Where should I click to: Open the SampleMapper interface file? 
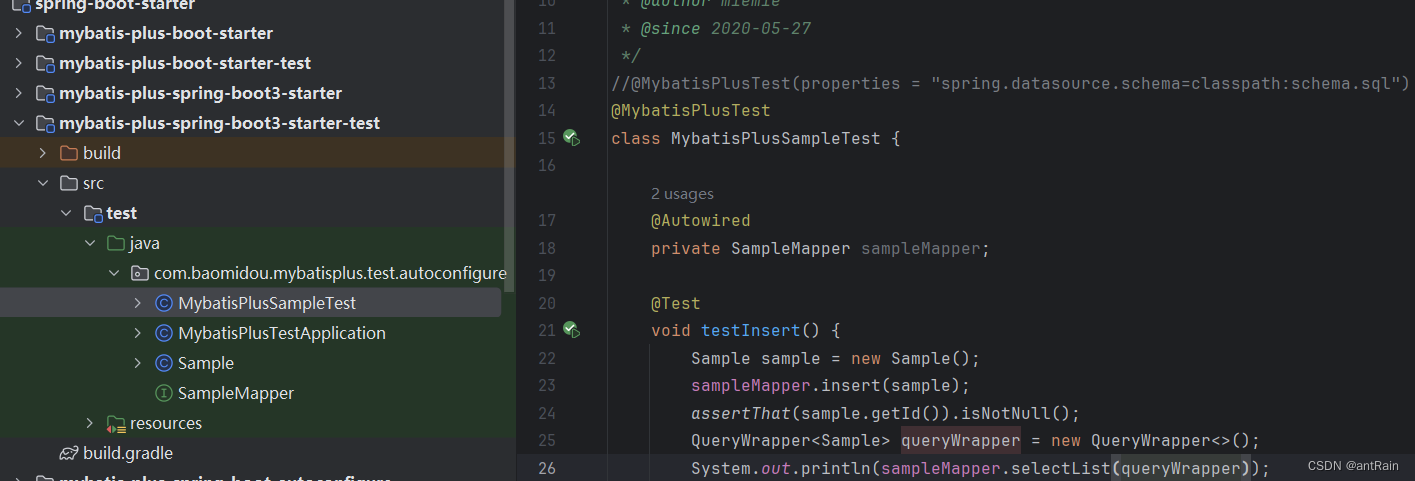tap(236, 393)
